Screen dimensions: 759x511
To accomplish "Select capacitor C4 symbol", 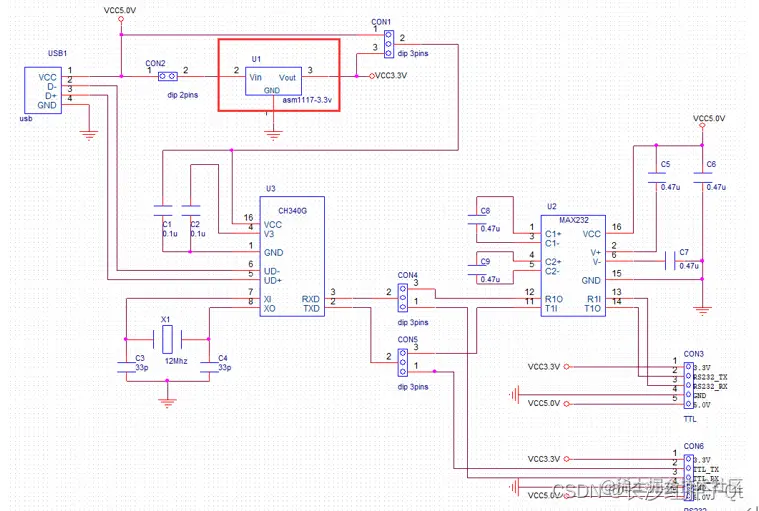I will click(x=209, y=367).
